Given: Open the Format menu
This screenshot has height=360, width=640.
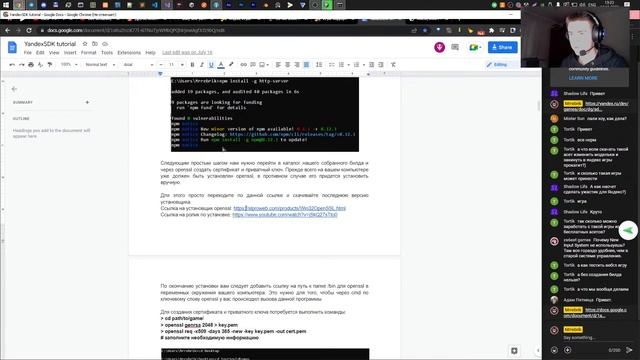Looking at the screenshot, I should [88, 53].
